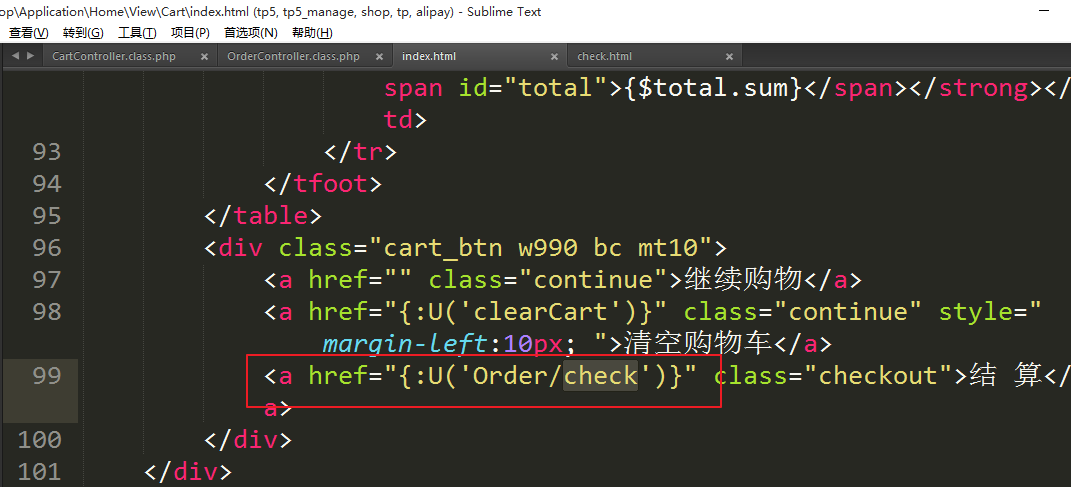
Task: Close the OrderController.class.php tab
Action: coord(382,56)
